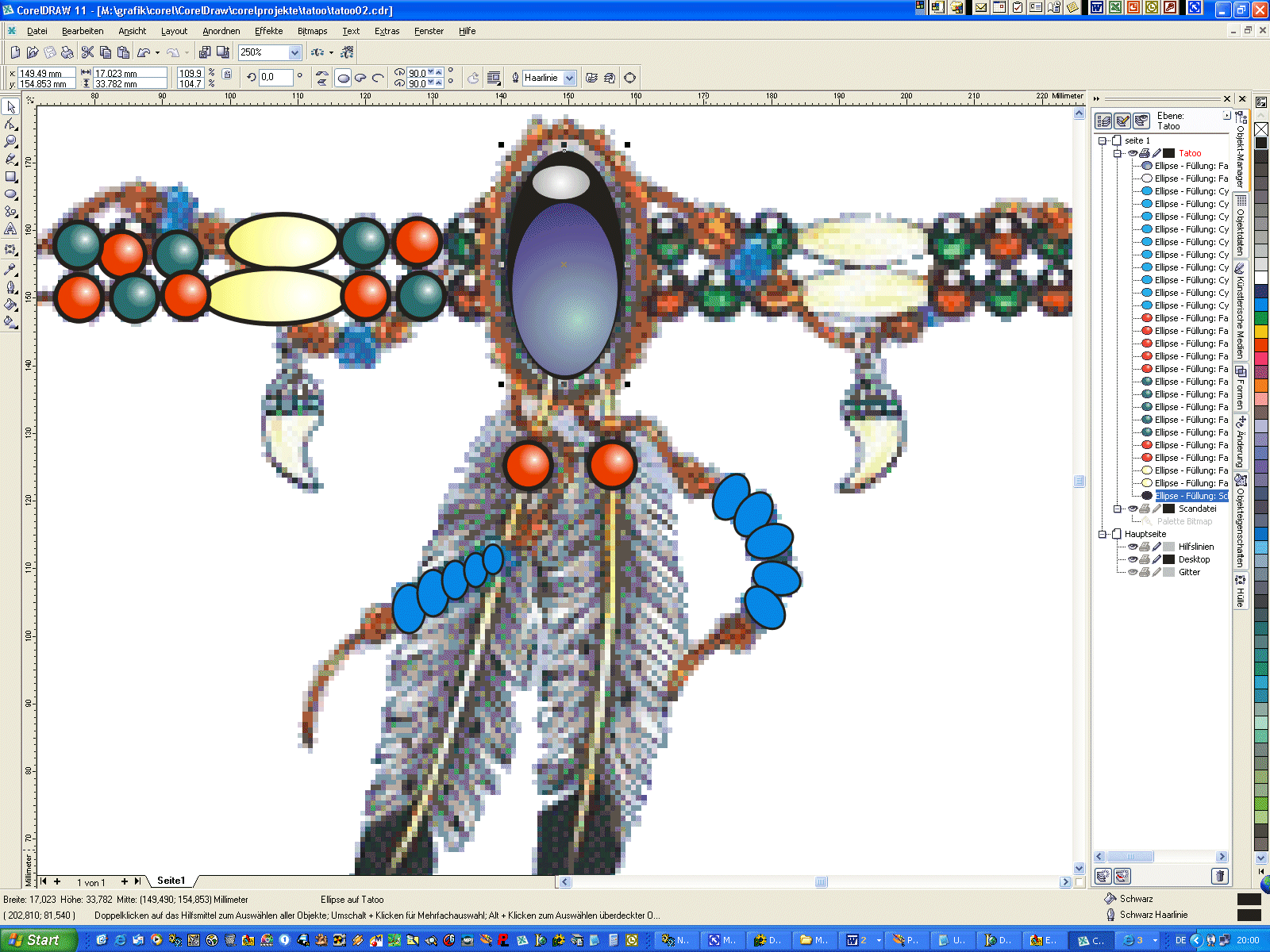This screenshot has height=952, width=1270.
Task: Click Show object properties button in Object Manager
Action: coord(1103,121)
